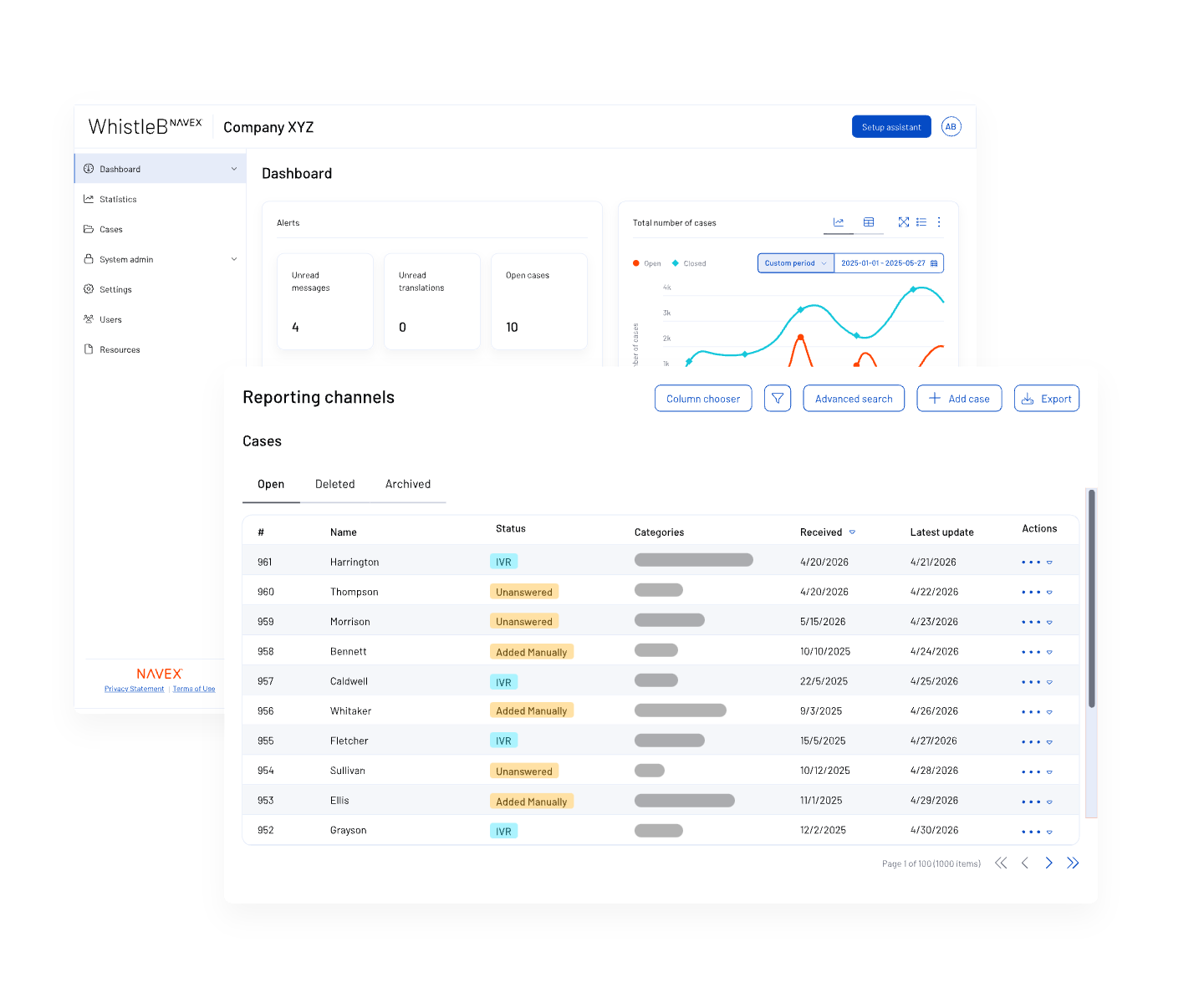Open actions dots for case 960 Thompson

tap(1031, 593)
